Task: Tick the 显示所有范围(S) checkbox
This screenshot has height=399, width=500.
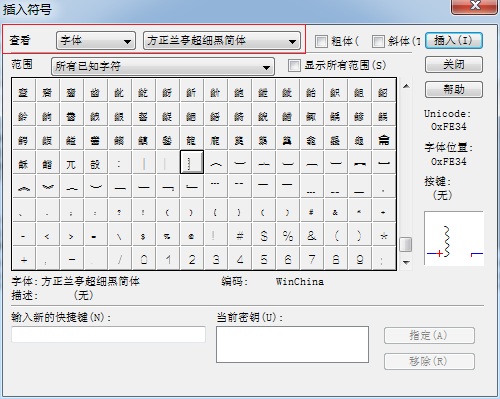Action: tap(294, 65)
